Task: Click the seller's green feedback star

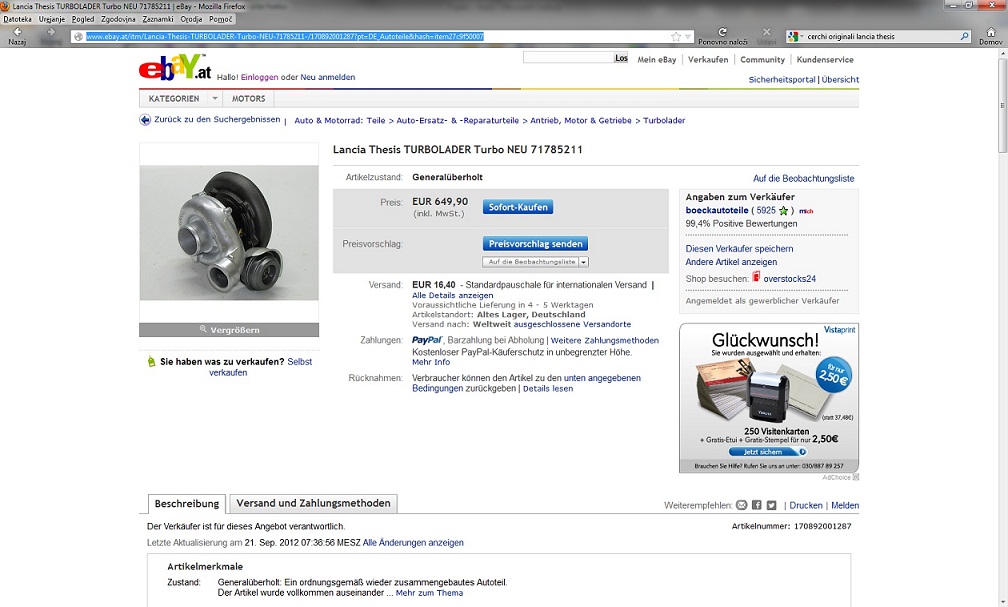Action: click(783, 210)
